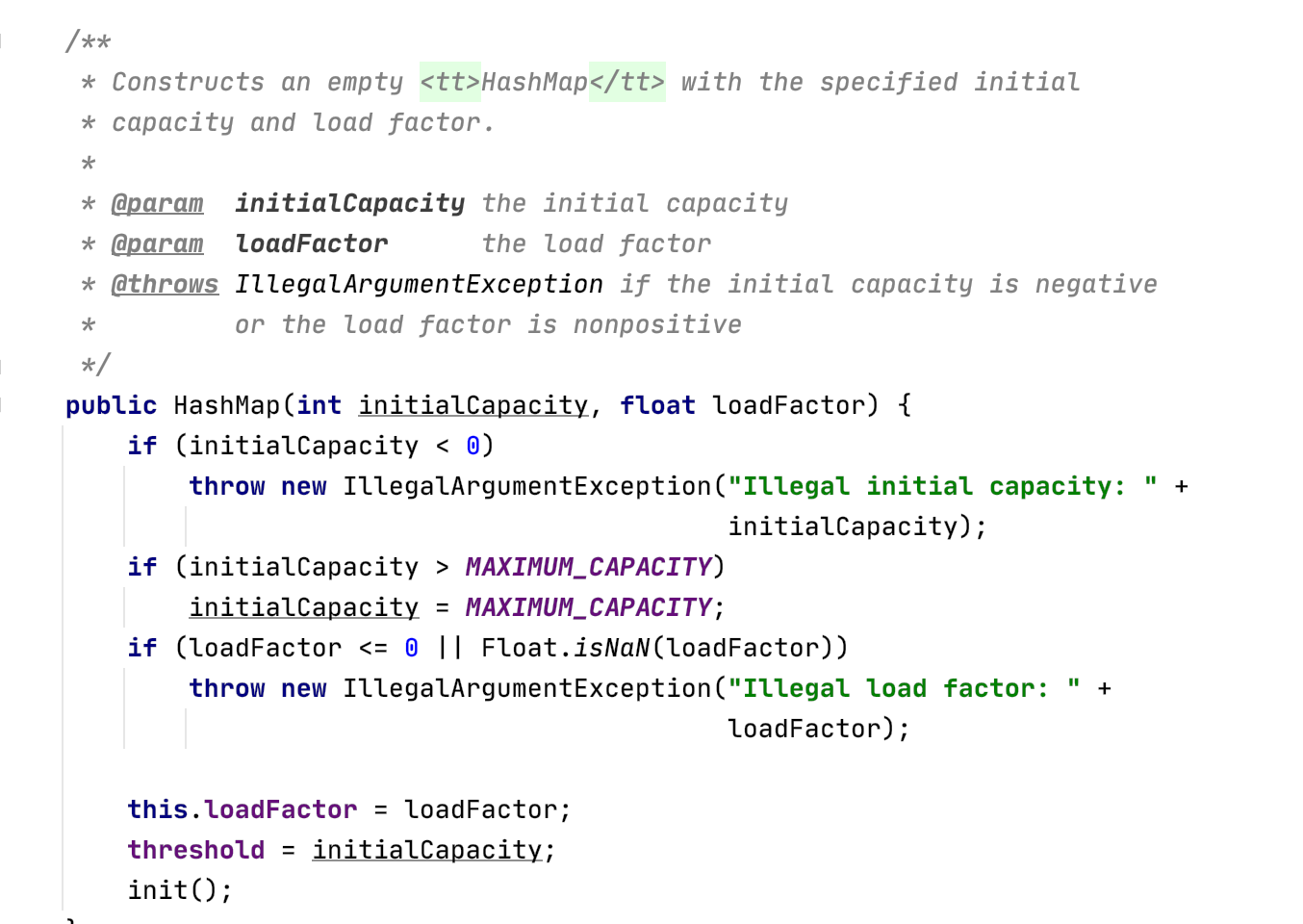Click the "Illegal load factor: " string literal
The height and width of the screenshot is (924, 1303).
(x=904, y=689)
